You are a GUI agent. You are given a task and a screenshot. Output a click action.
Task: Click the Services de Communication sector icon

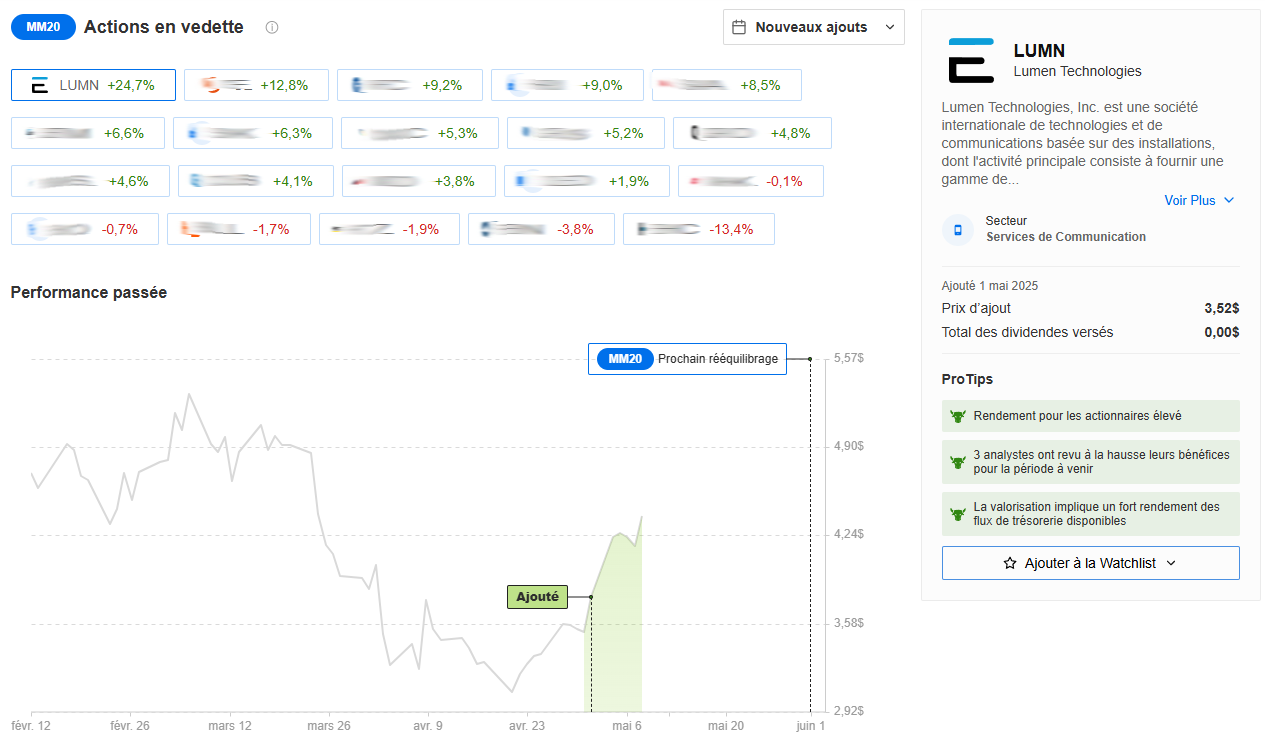click(958, 229)
